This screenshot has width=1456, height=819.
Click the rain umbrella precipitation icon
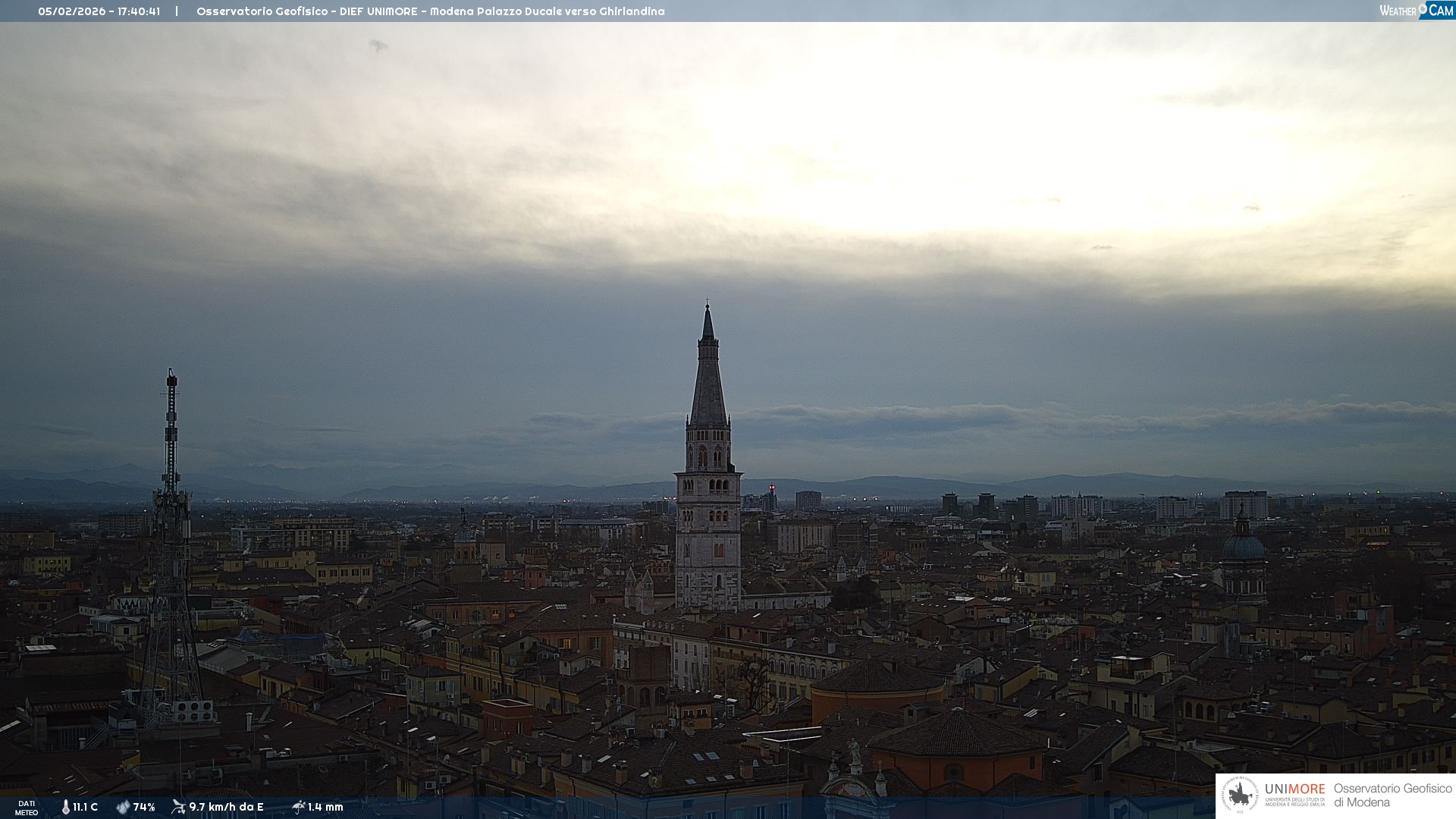[298, 807]
